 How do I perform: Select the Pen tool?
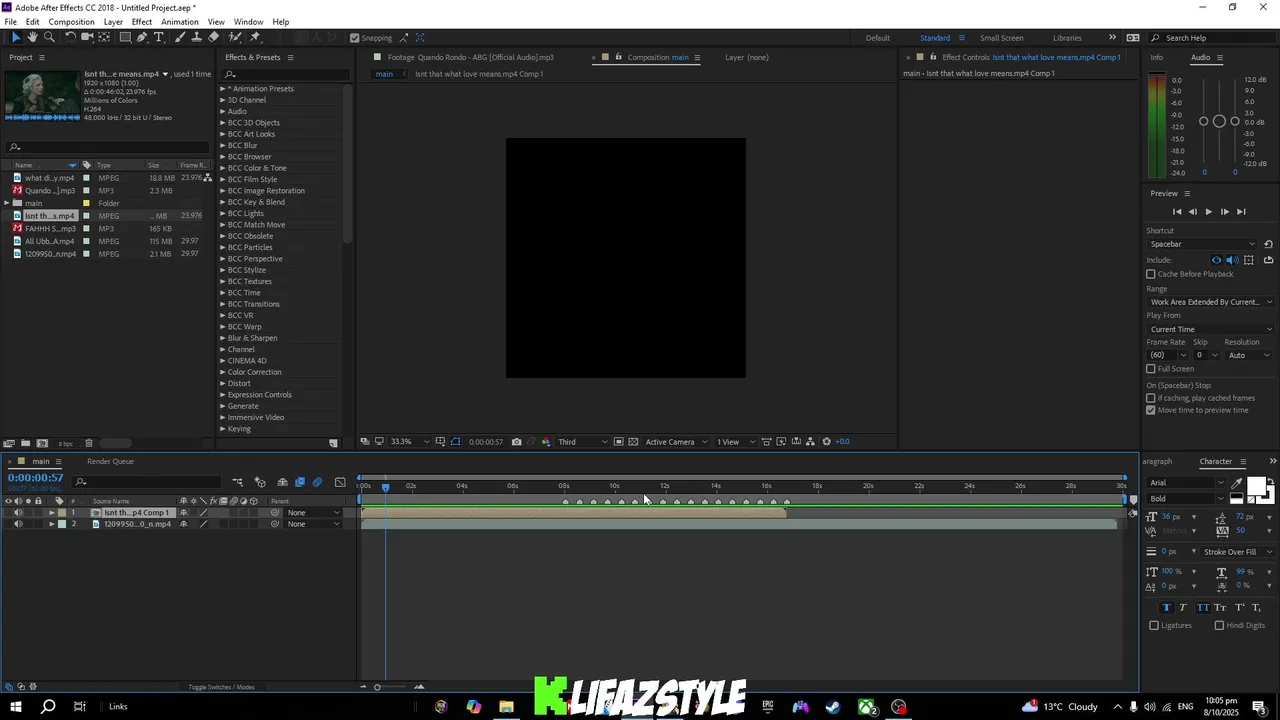(x=142, y=37)
